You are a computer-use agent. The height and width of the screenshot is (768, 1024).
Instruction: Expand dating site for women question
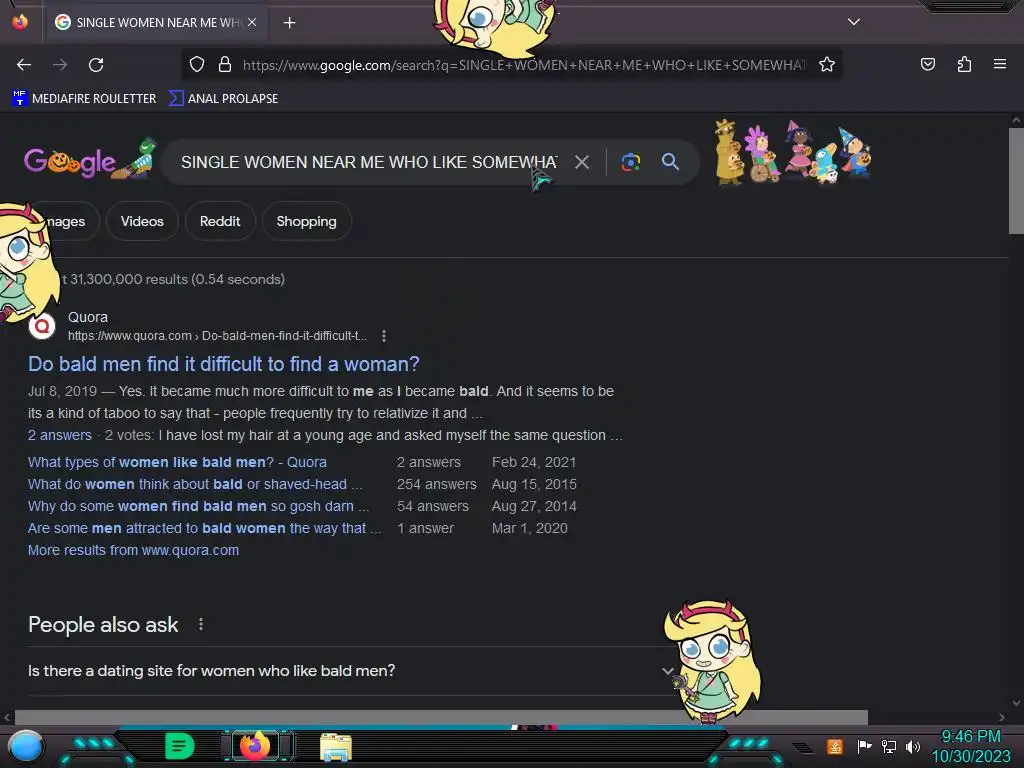[349, 671]
